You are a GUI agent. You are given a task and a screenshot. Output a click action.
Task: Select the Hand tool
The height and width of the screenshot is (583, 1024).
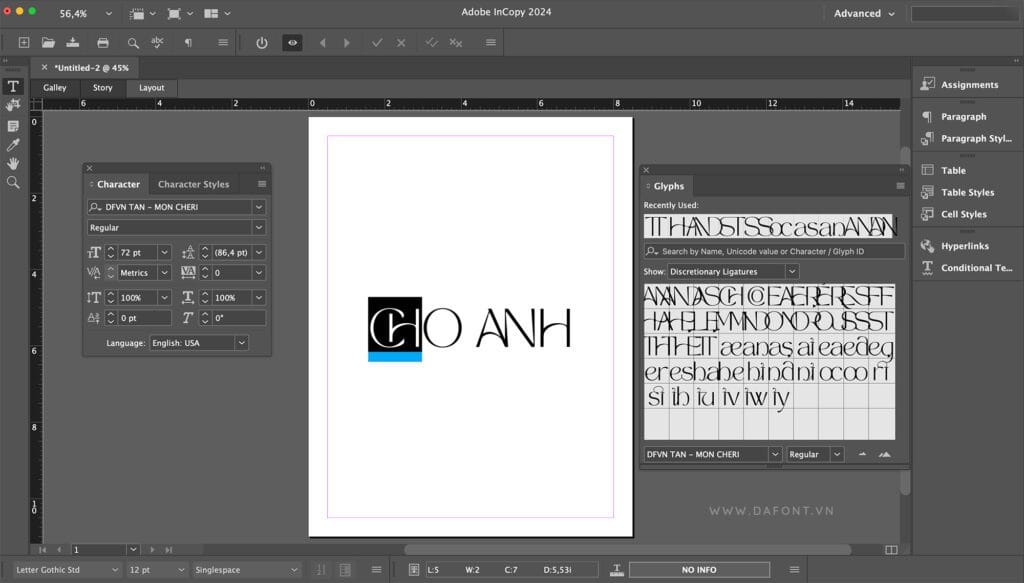(12, 162)
